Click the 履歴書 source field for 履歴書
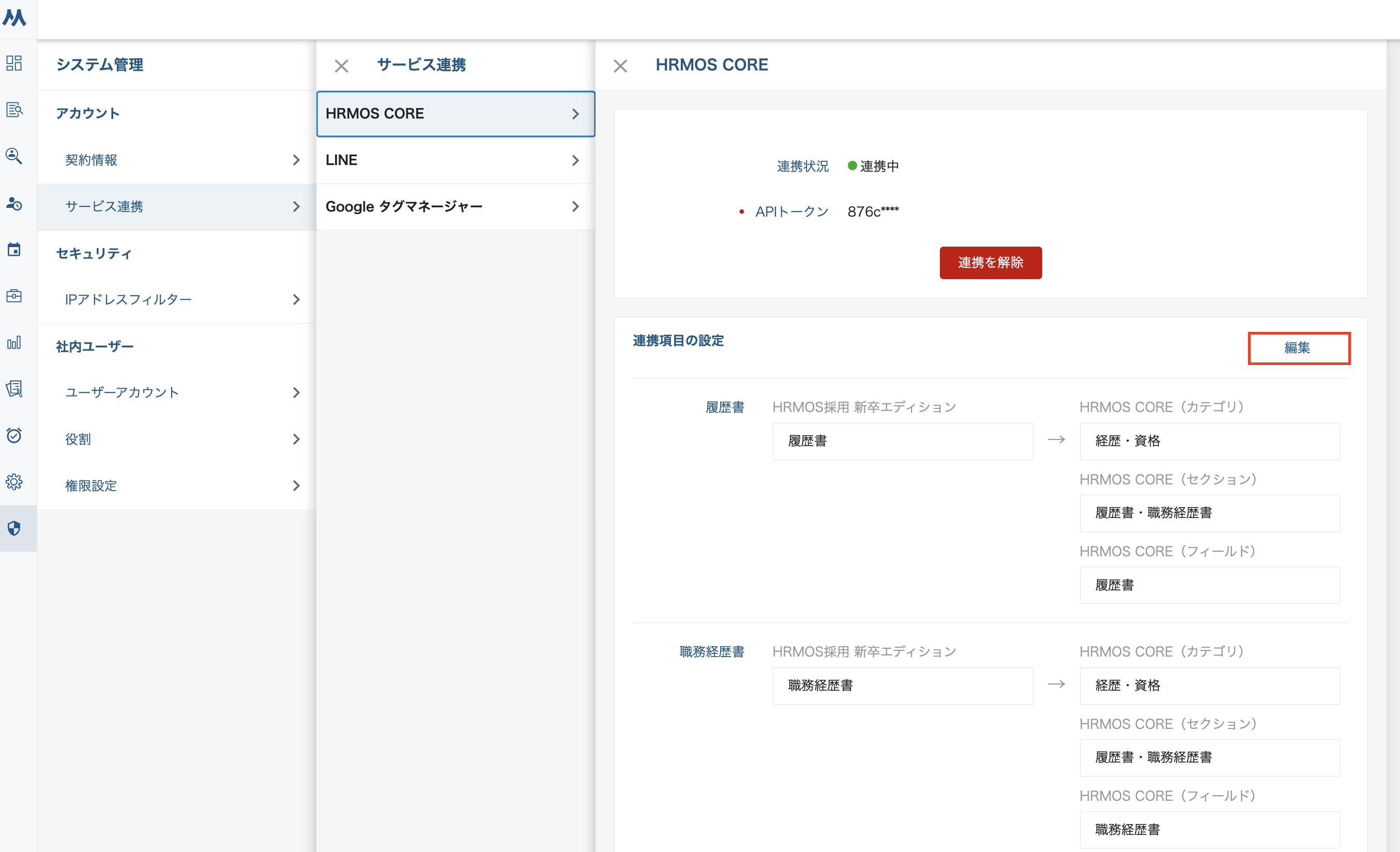 [902, 442]
